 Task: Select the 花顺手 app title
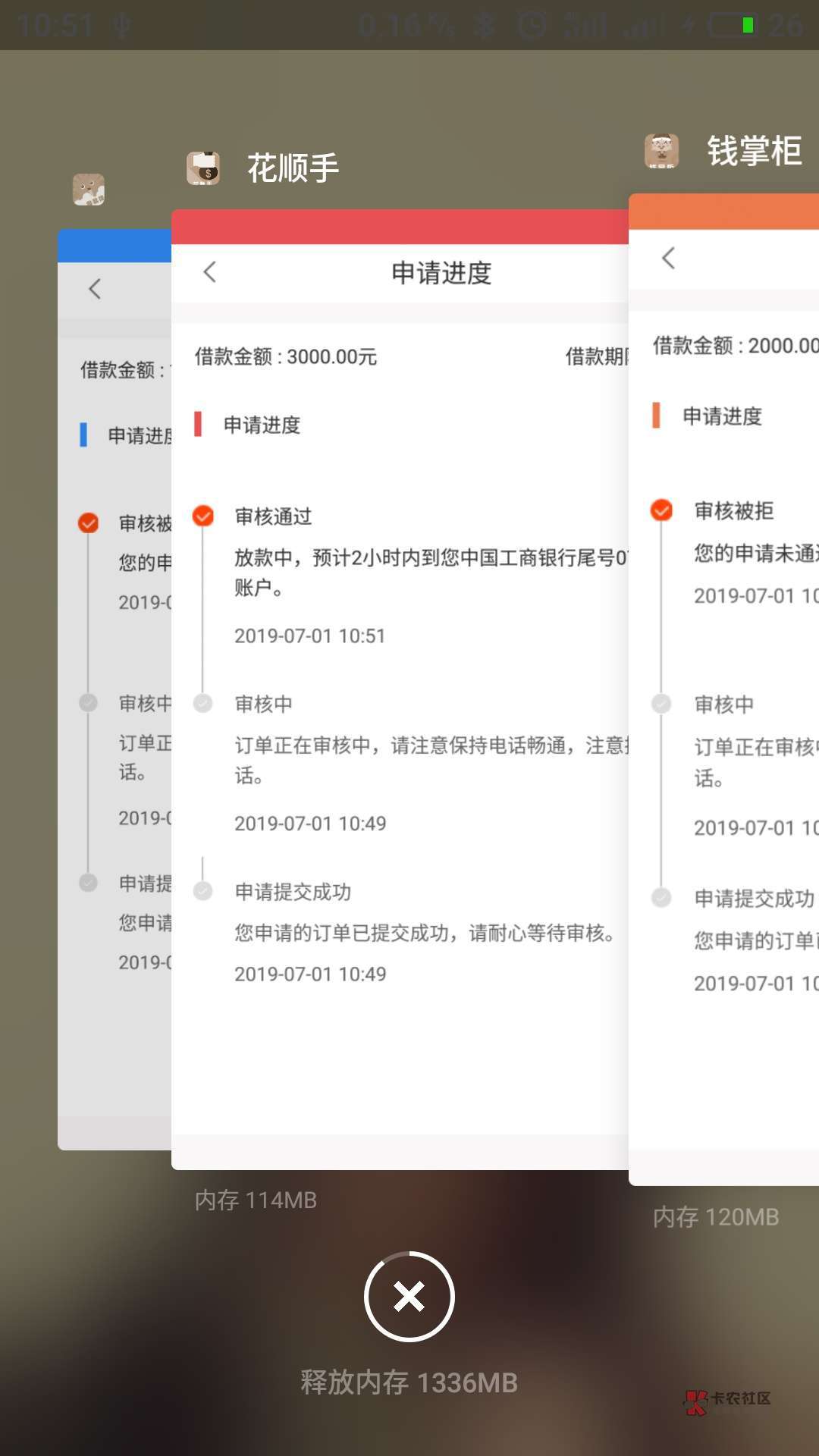click(x=293, y=168)
